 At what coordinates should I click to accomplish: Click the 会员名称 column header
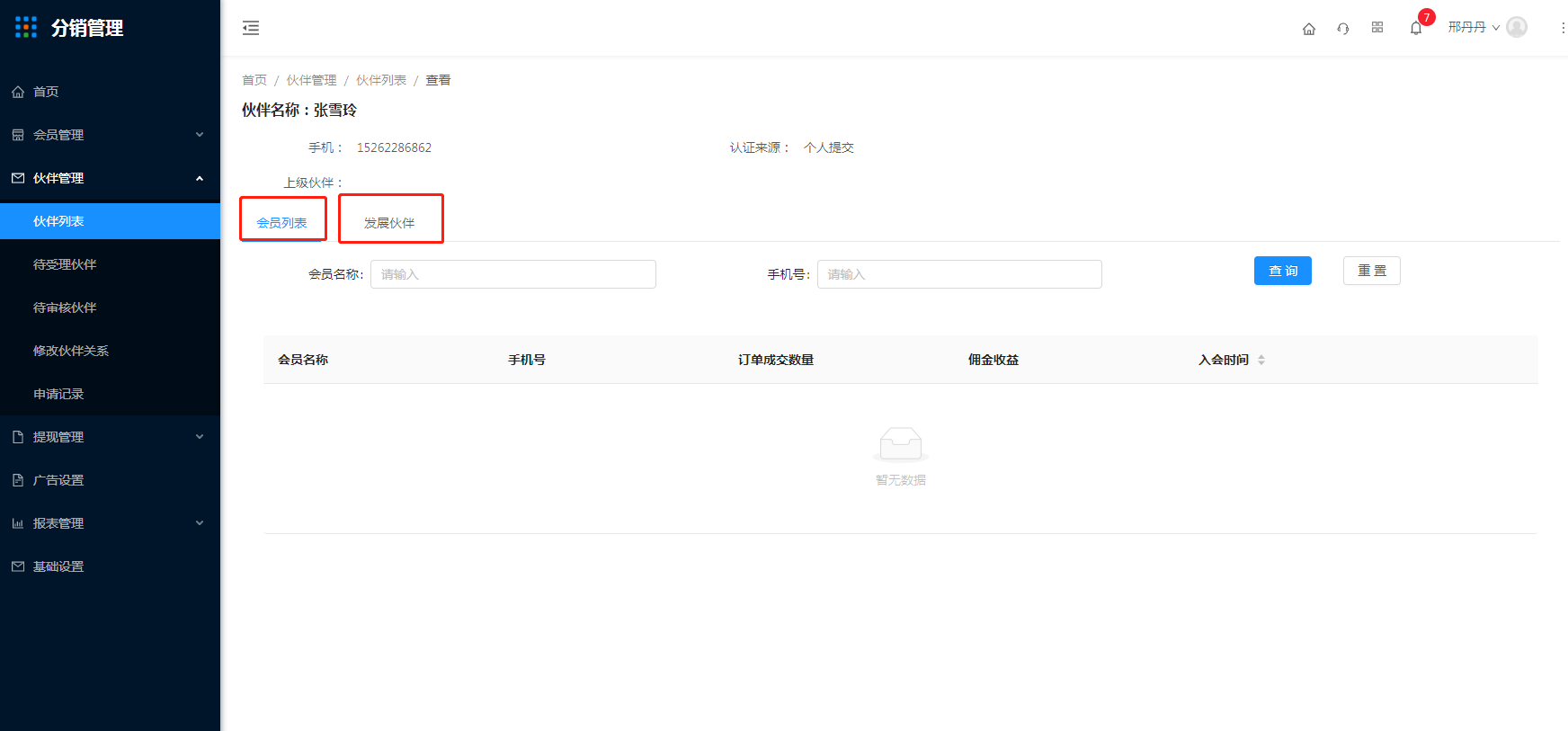pyautogui.click(x=303, y=360)
